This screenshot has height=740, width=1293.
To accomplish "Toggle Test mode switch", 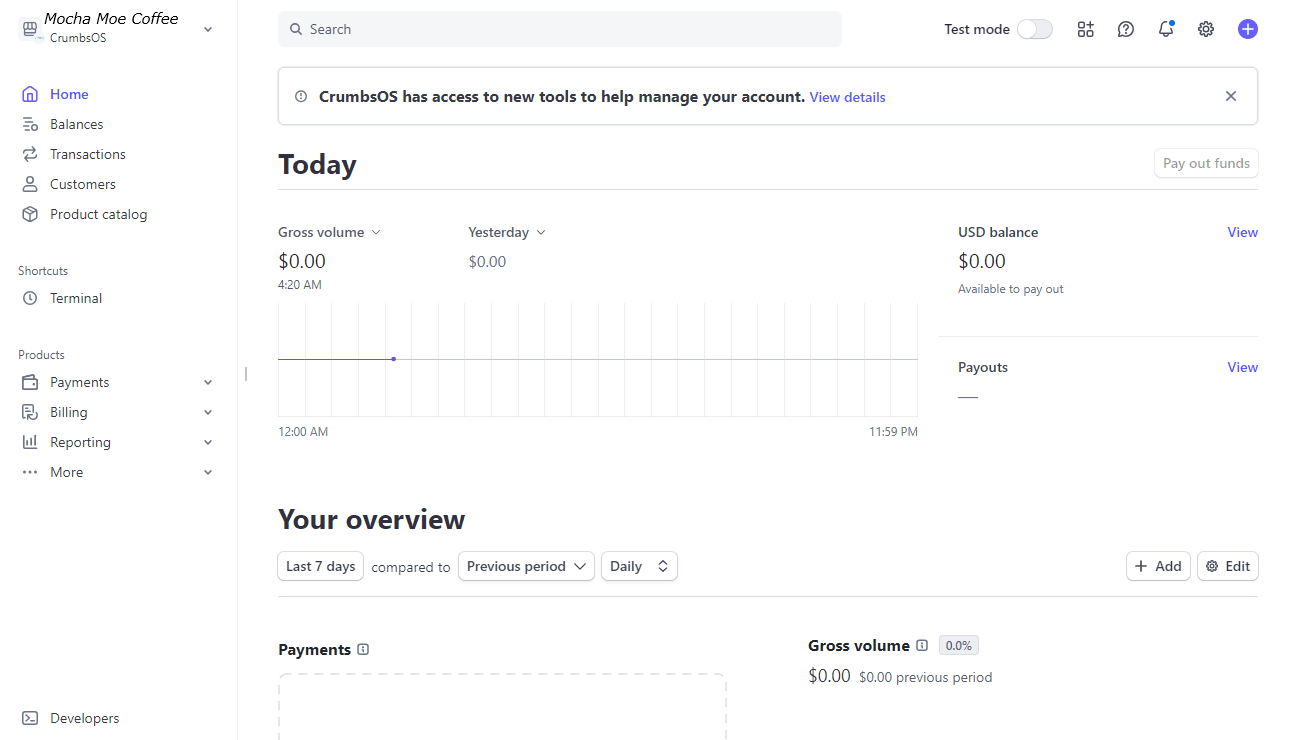I will pos(1034,29).
